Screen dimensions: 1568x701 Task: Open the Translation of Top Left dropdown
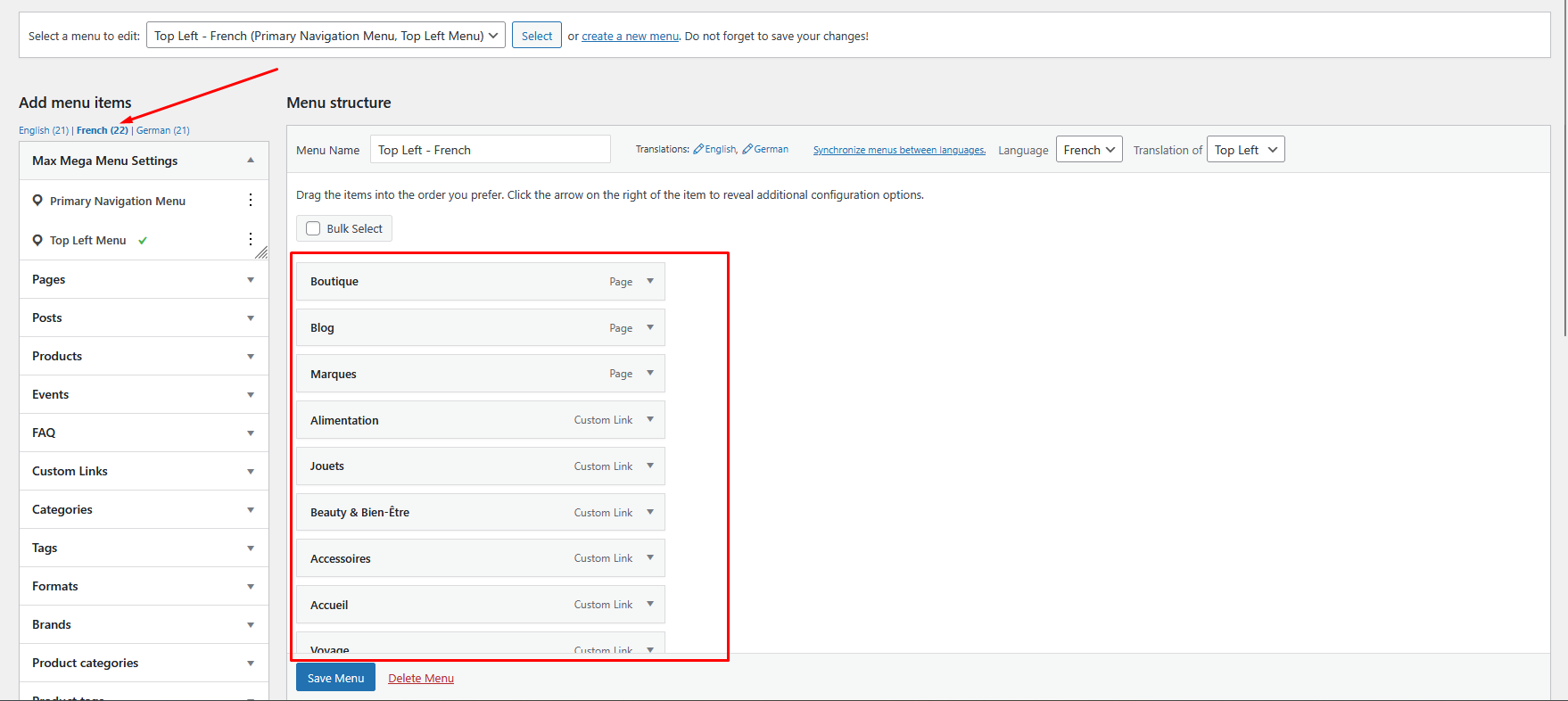[1245, 150]
